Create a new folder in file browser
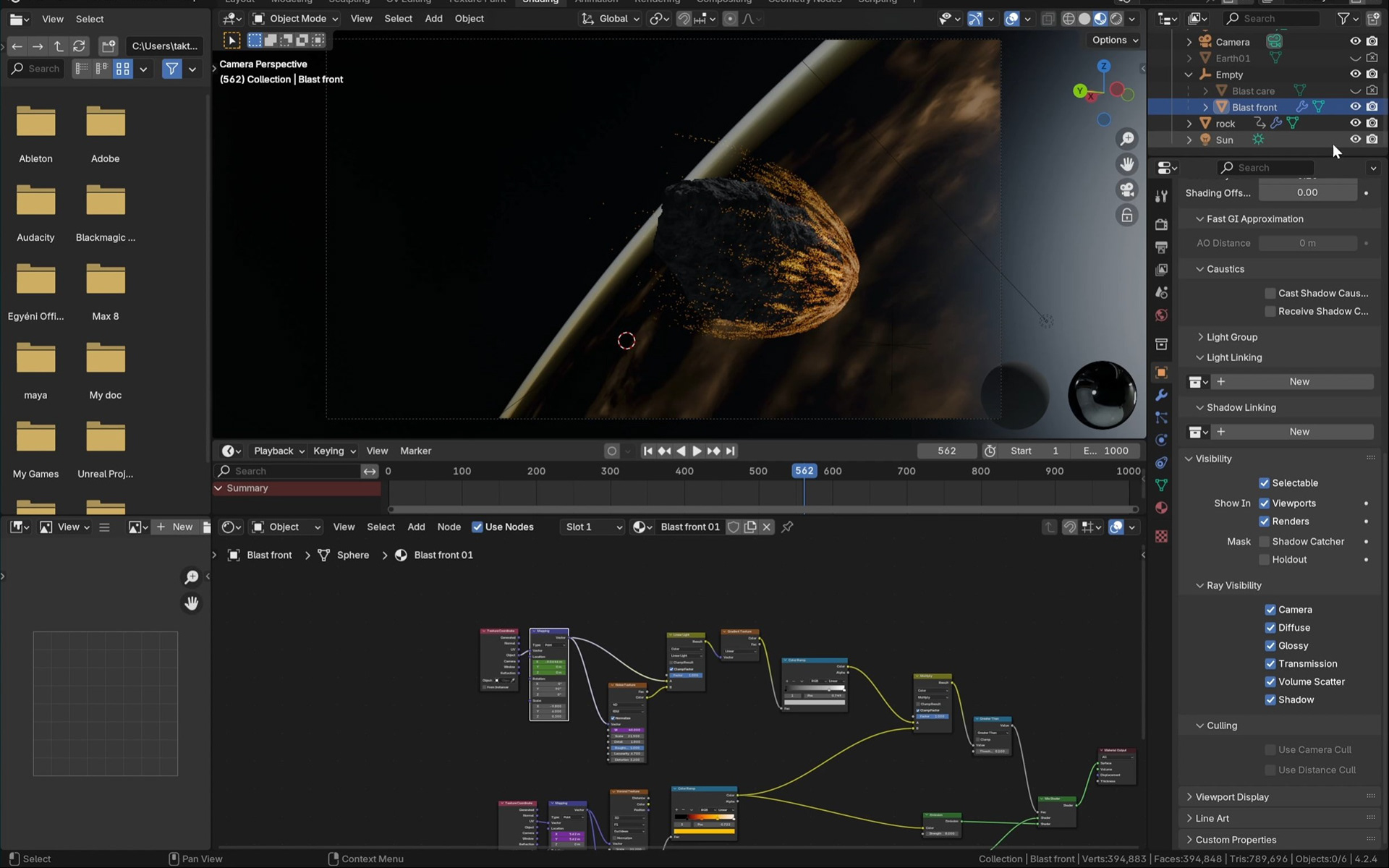The width and height of the screenshot is (1389, 868). click(108, 46)
